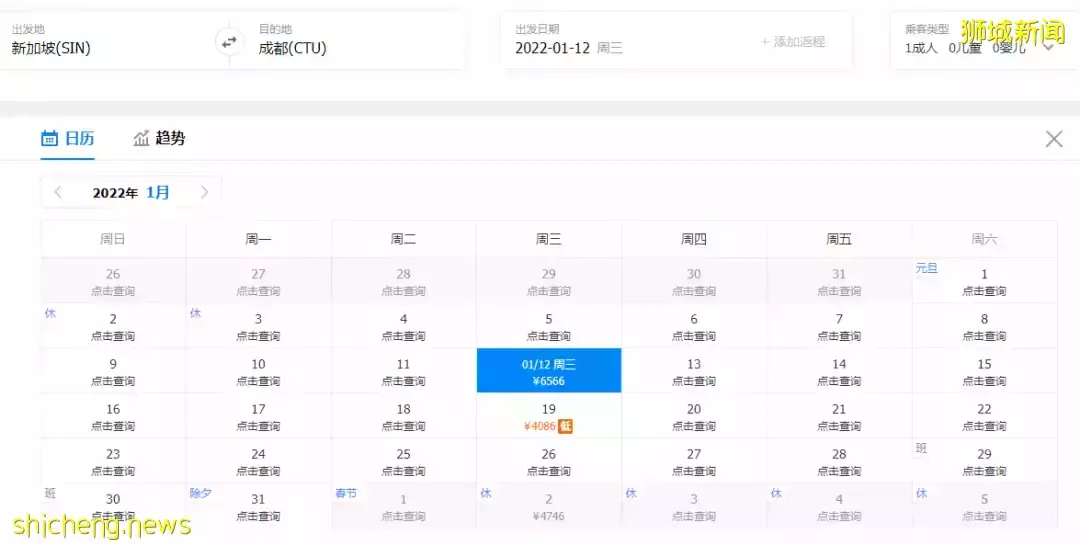The width and height of the screenshot is (1080, 545).
Task: Query fares for January 10
Action: tap(258, 371)
